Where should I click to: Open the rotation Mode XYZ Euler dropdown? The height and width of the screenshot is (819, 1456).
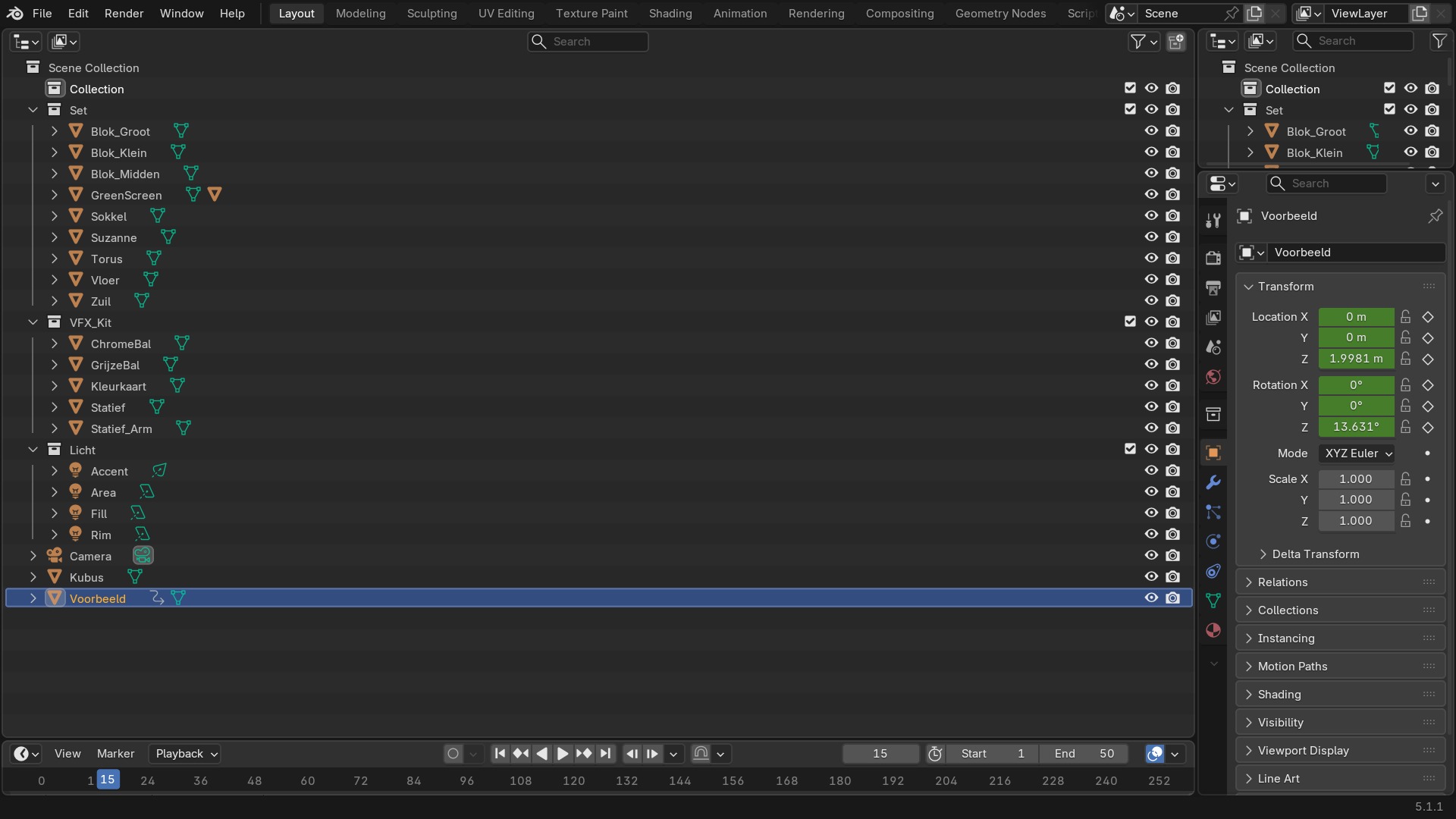1357,453
